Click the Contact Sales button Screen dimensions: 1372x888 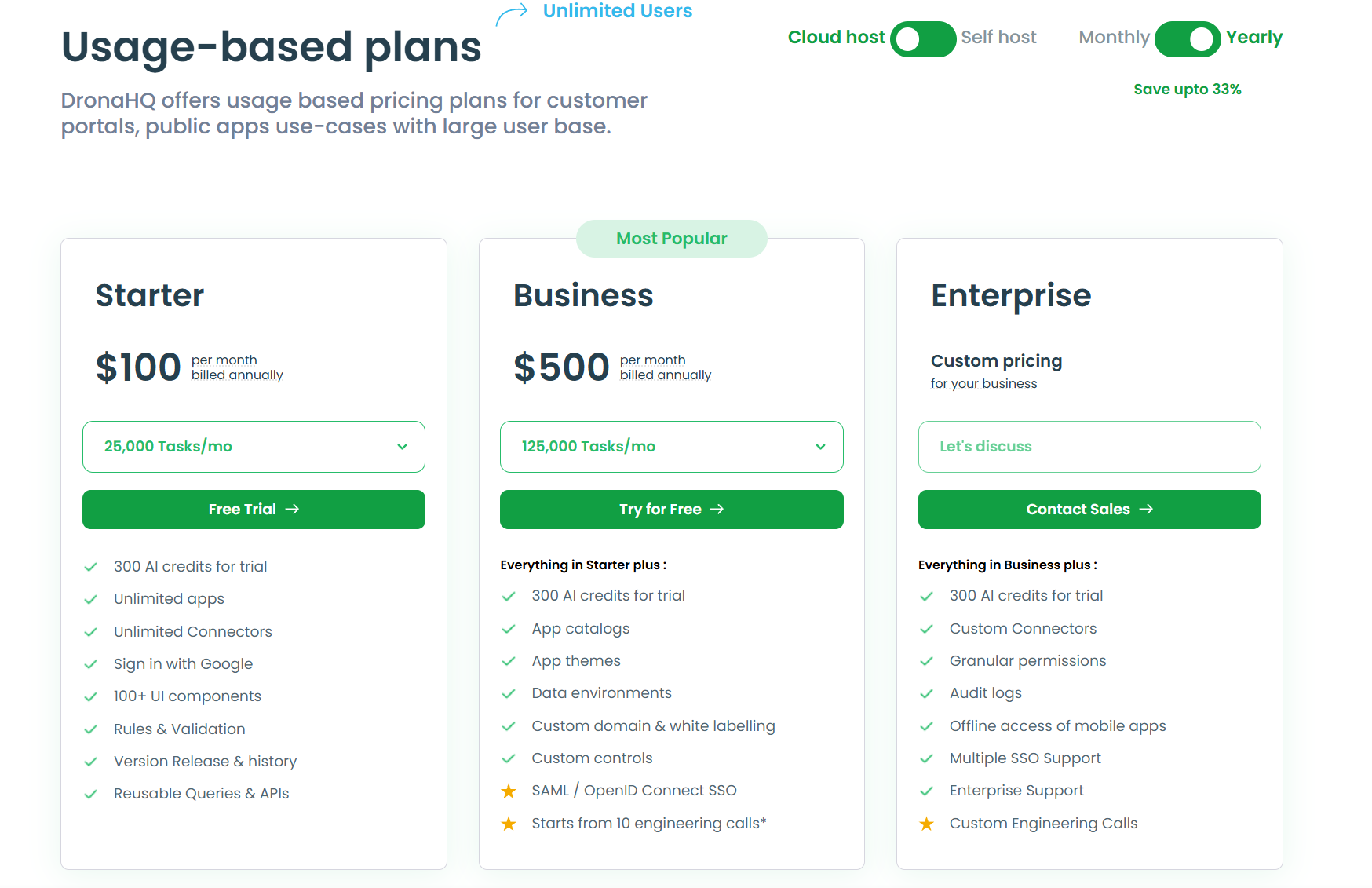pyautogui.click(x=1089, y=510)
